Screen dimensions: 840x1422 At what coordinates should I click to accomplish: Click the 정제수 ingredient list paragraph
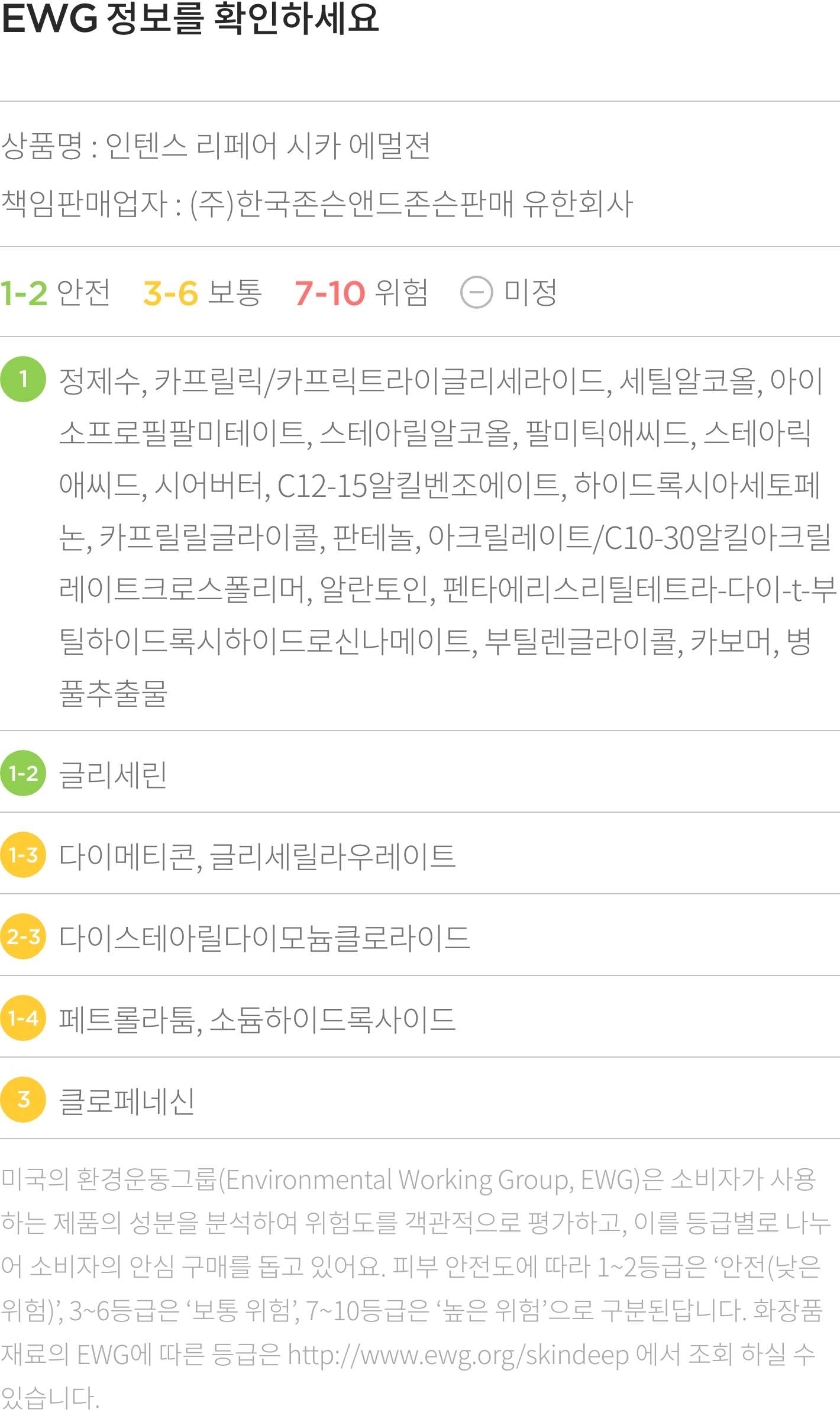[447, 537]
